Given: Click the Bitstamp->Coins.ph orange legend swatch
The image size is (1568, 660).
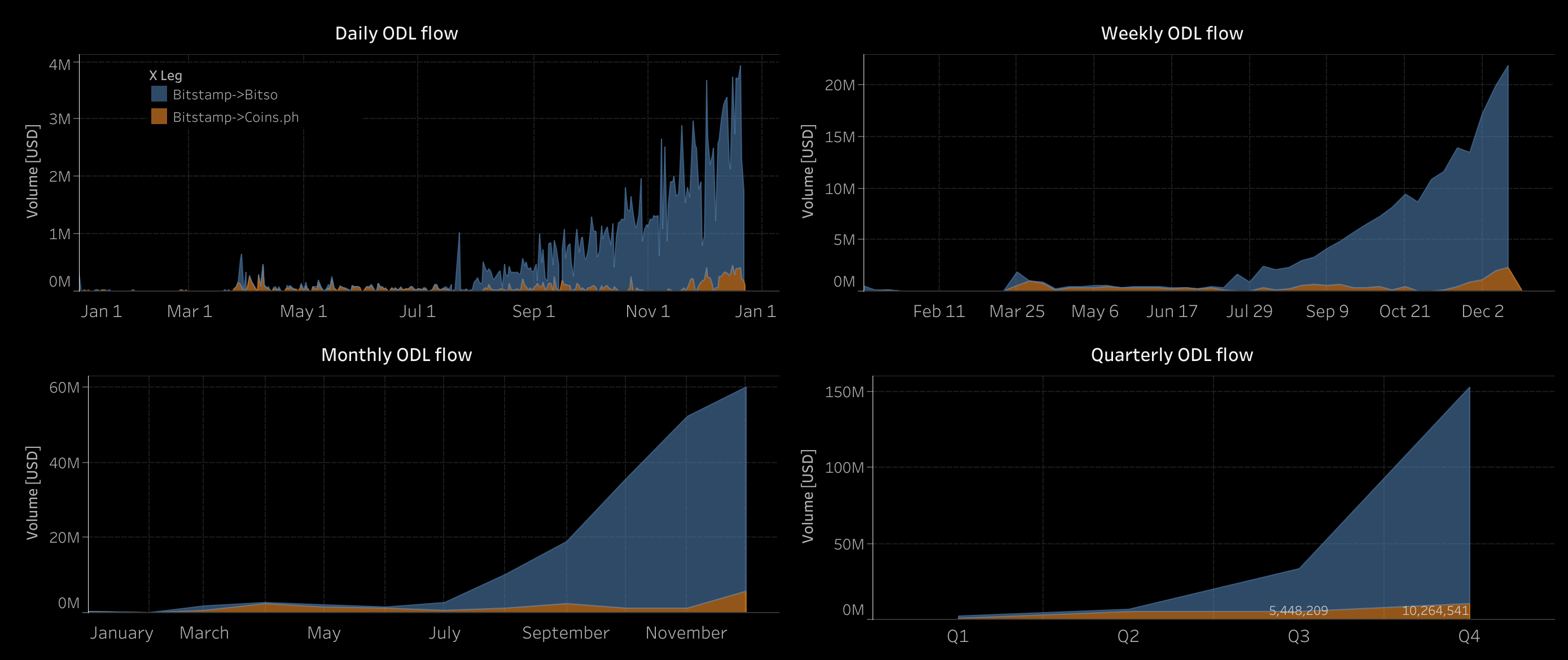Looking at the screenshot, I should coord(159,116).
